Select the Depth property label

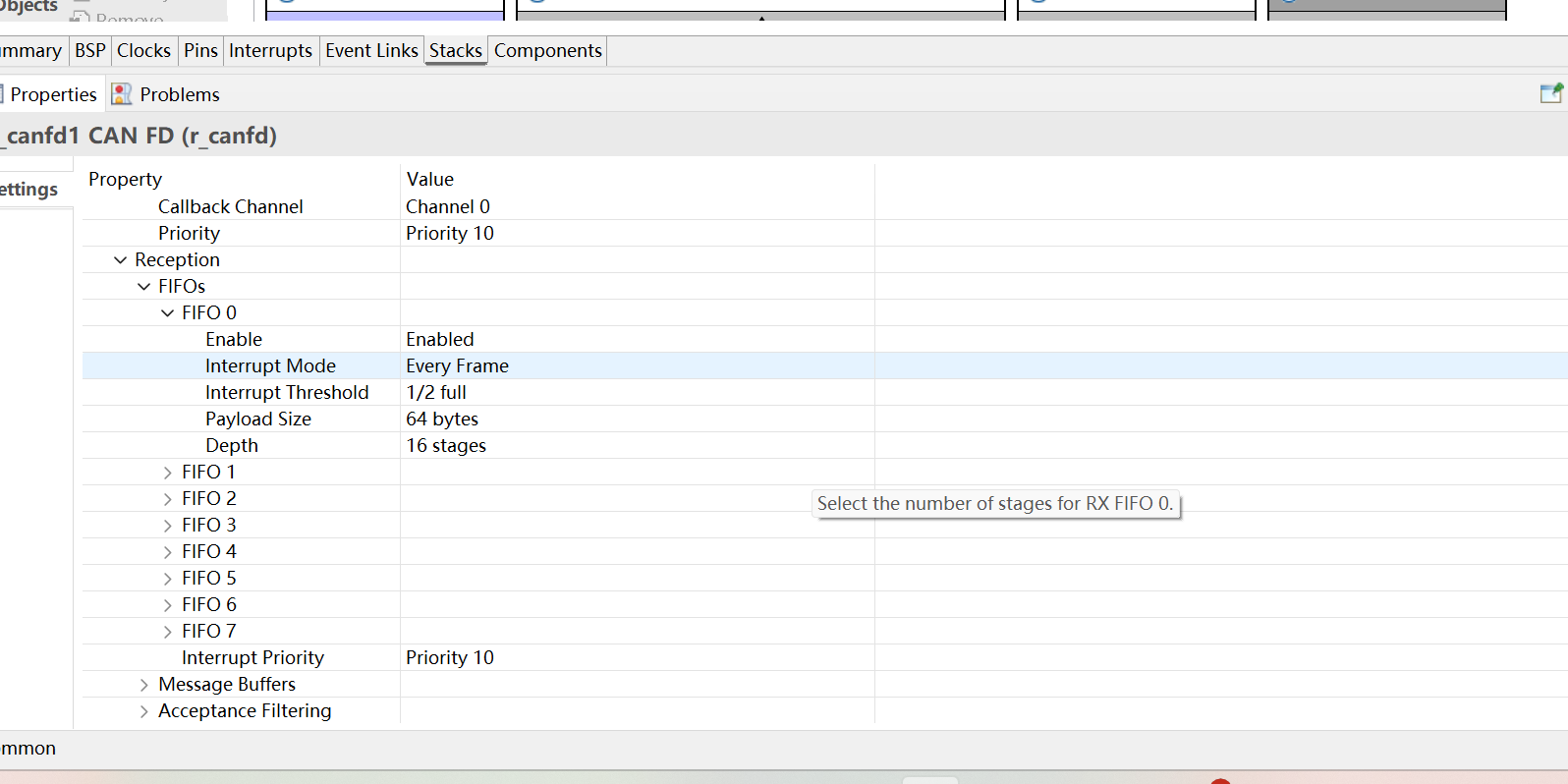[232, 445]
